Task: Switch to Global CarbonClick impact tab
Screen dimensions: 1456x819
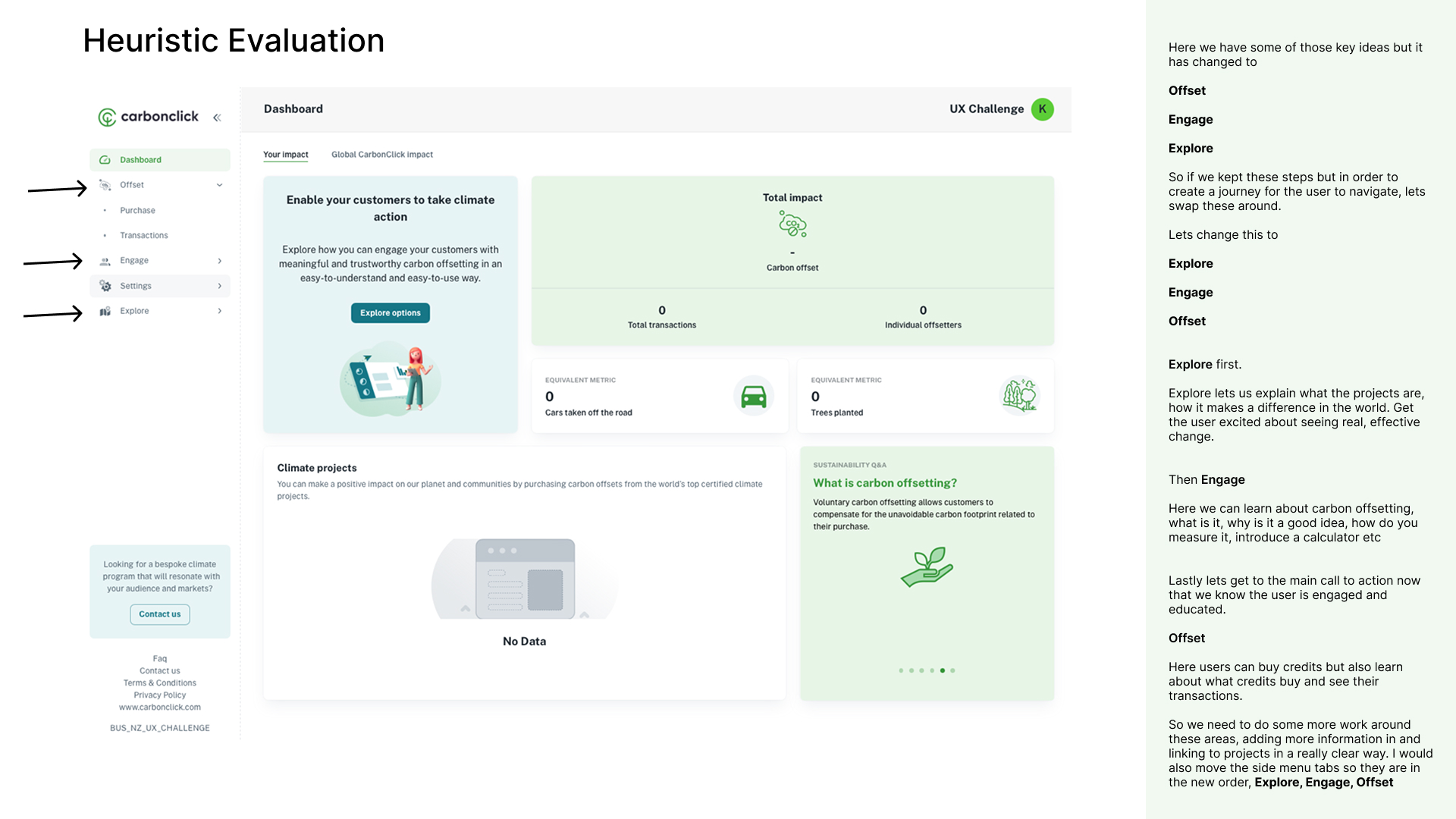Action: click(381, 155)
